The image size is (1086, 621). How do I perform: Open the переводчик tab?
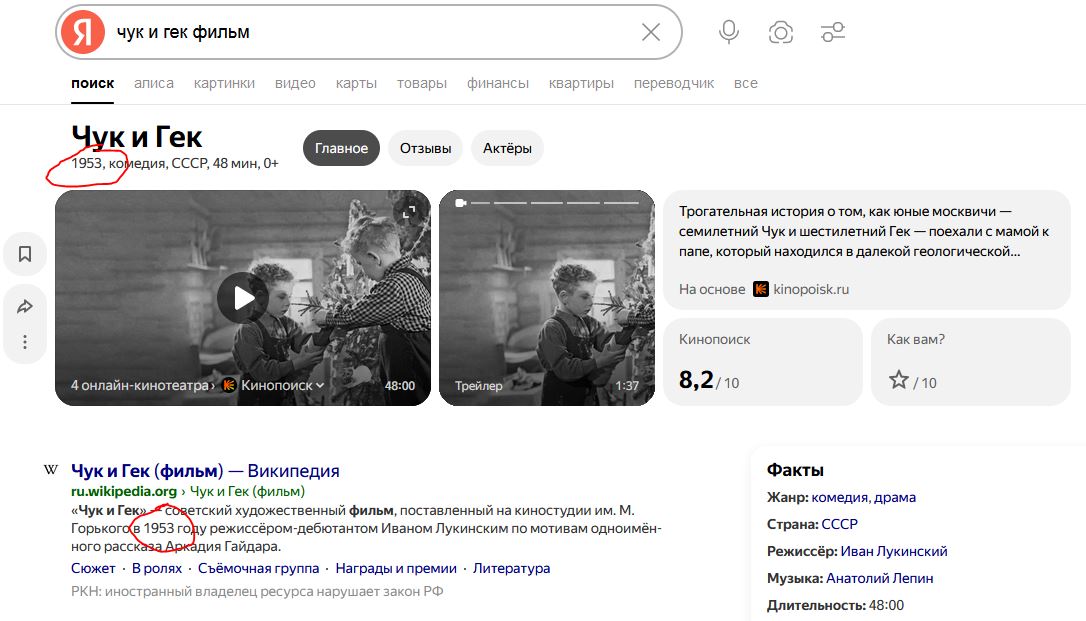click(674, 83)
